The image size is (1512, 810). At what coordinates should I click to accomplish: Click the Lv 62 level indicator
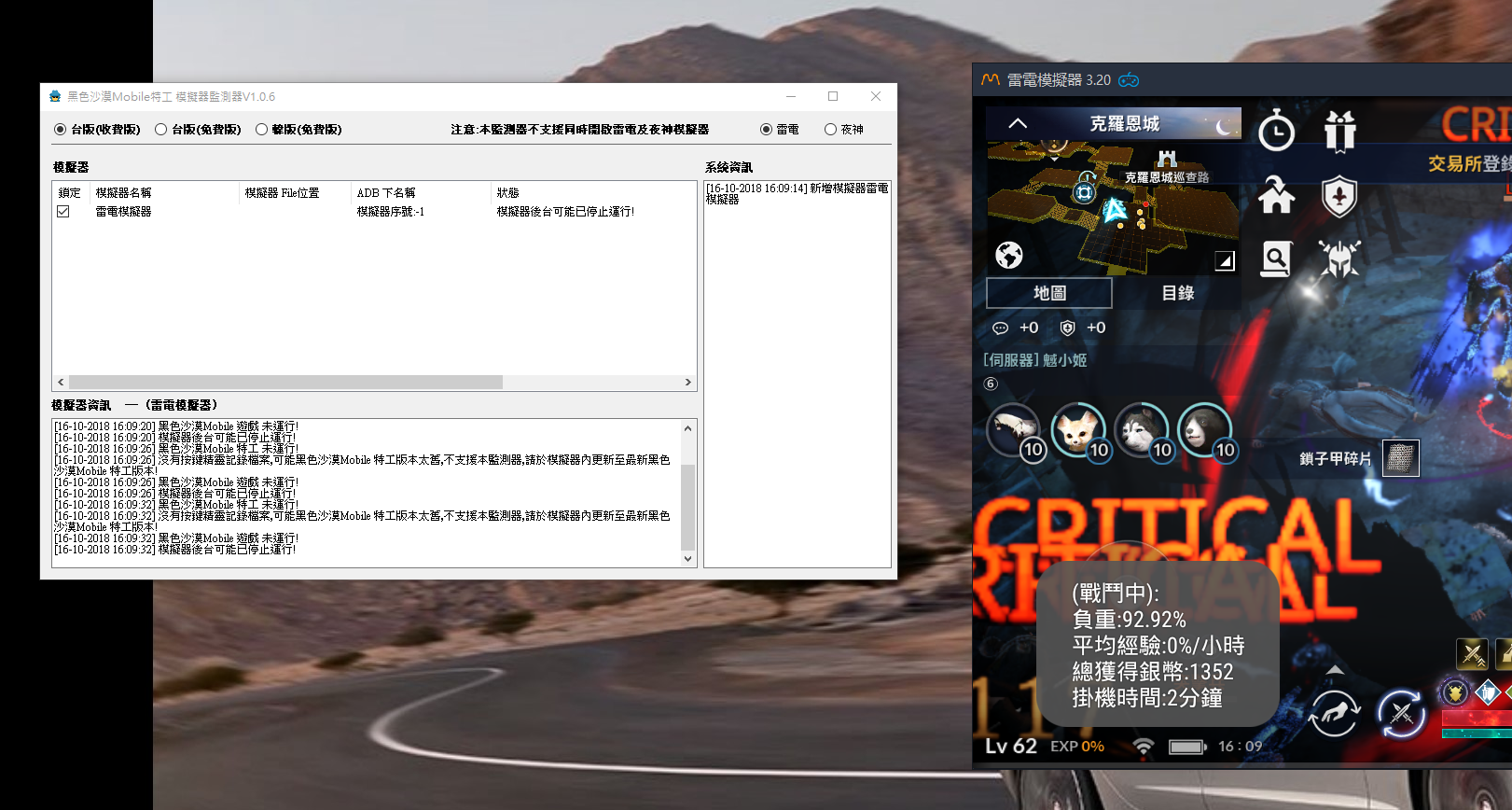(x=1011, y=746)
